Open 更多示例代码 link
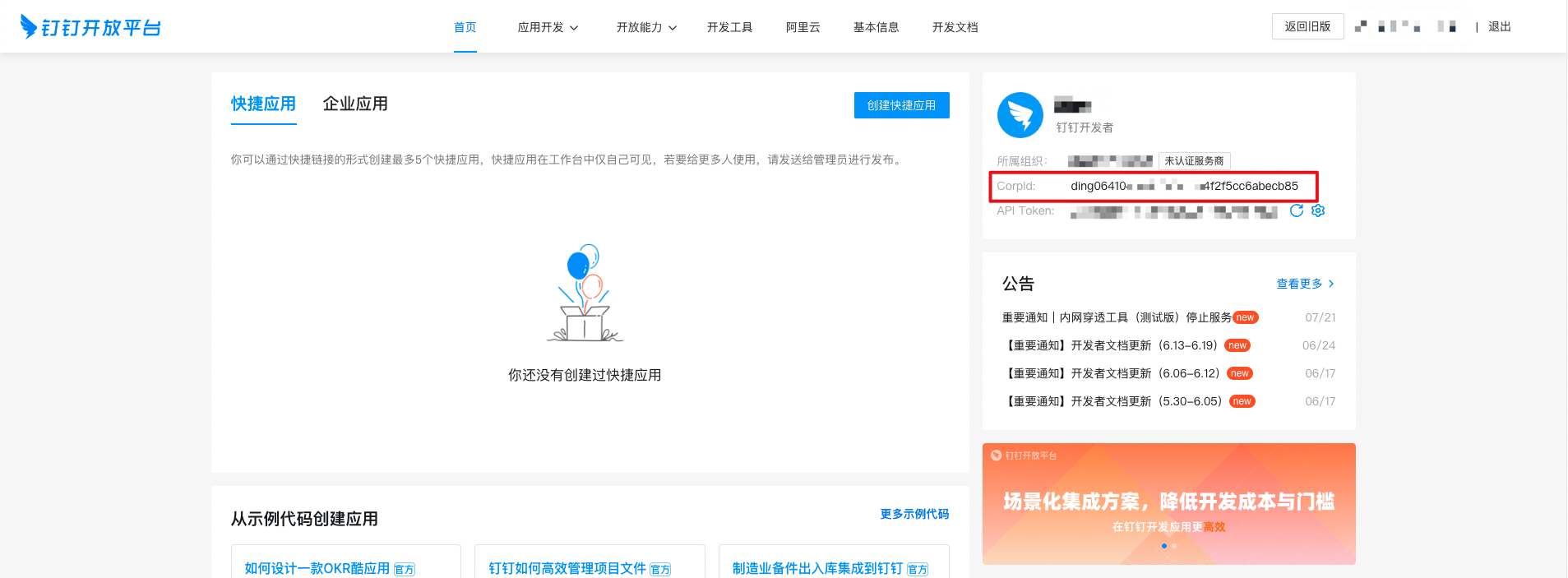This screenshot has width=1568, height=578. 914,514
